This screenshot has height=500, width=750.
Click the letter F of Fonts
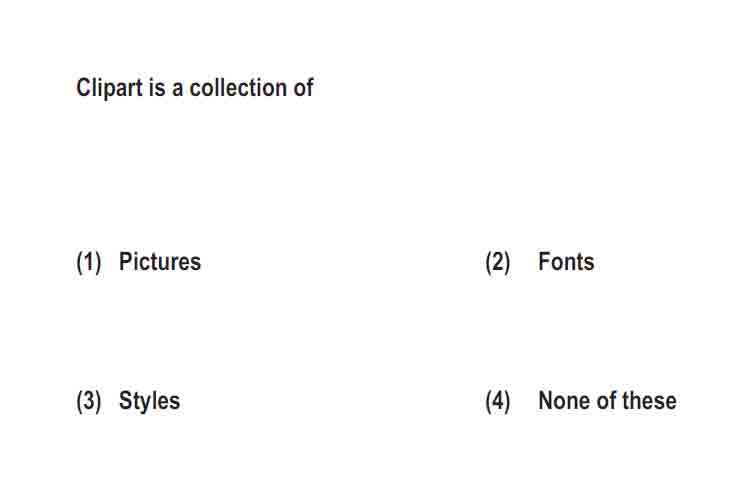coord(545,262)
